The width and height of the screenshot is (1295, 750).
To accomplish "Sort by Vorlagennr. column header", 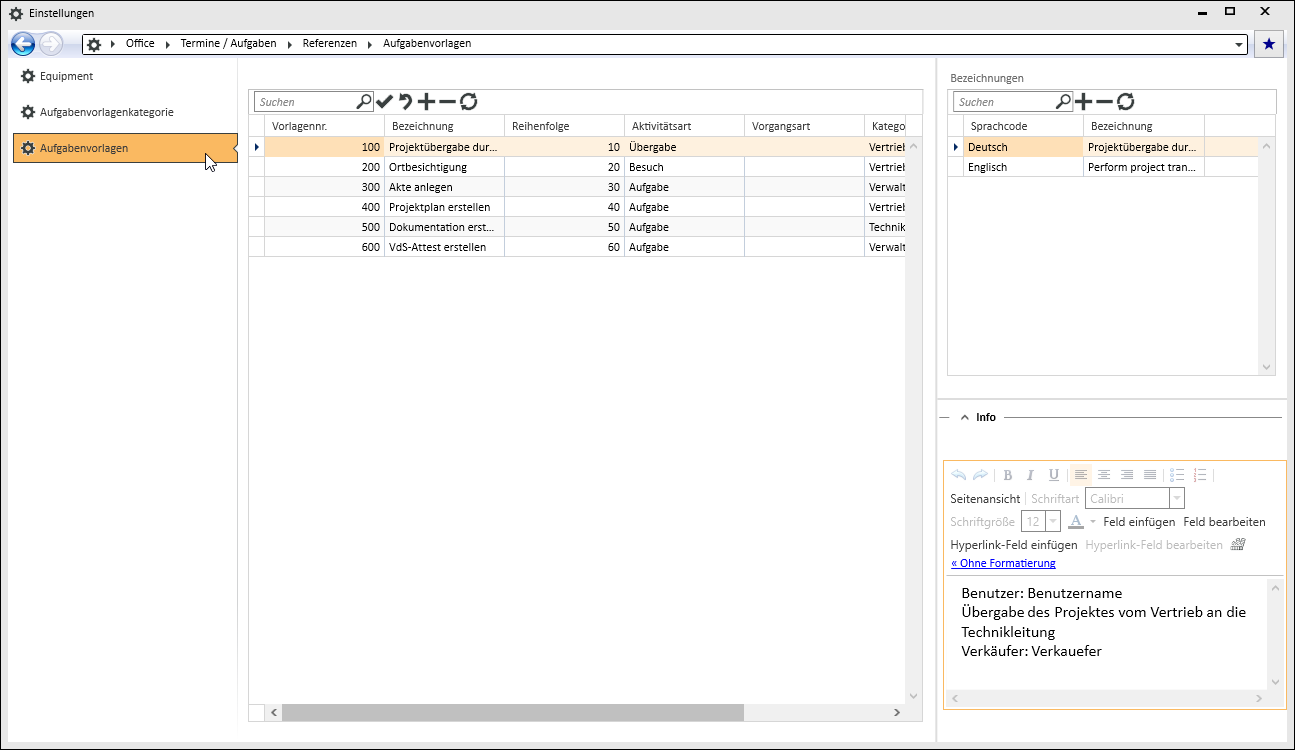I will 324,126.
